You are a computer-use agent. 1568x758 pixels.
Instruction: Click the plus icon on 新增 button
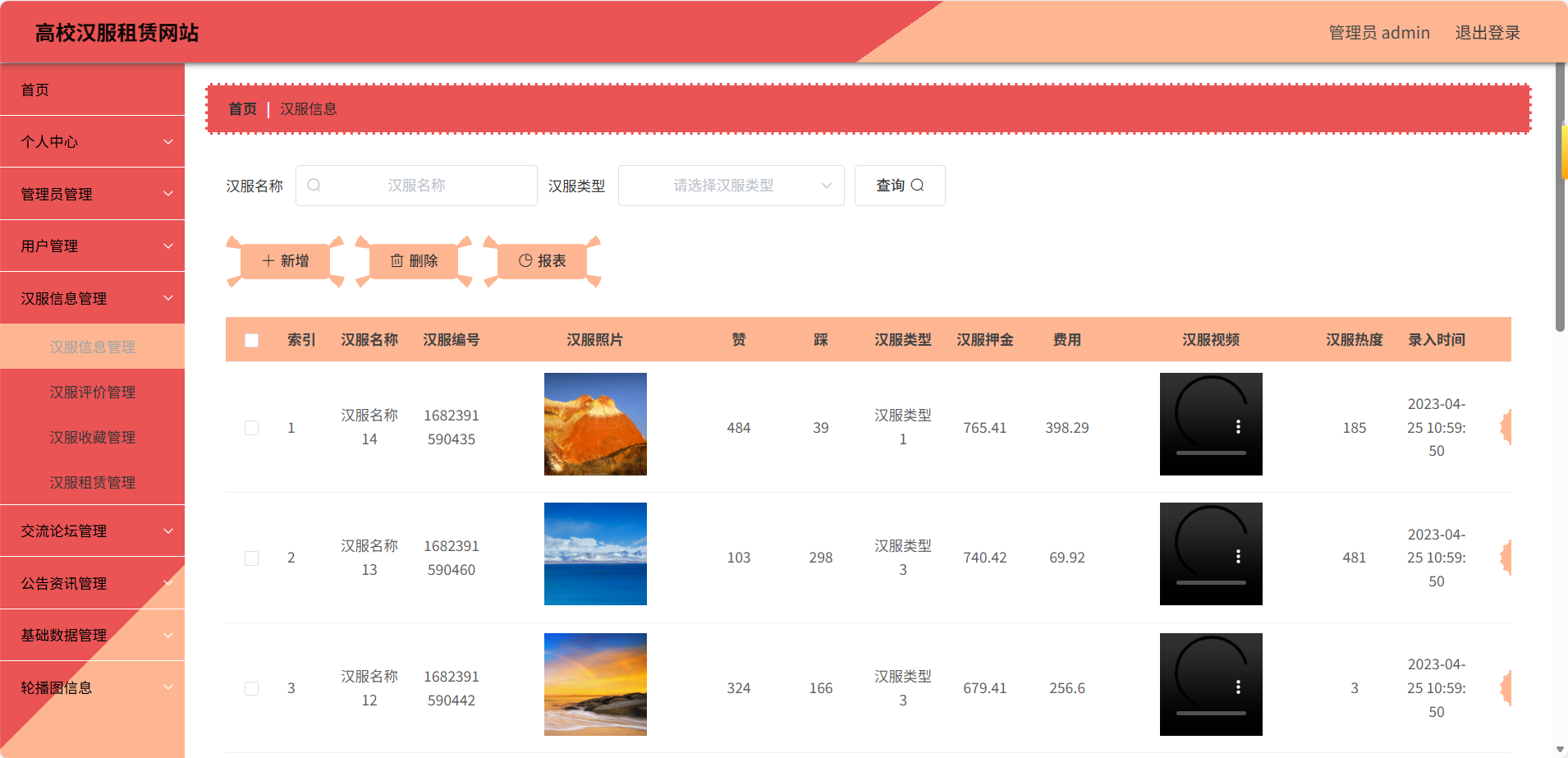[x=268, y=260]
